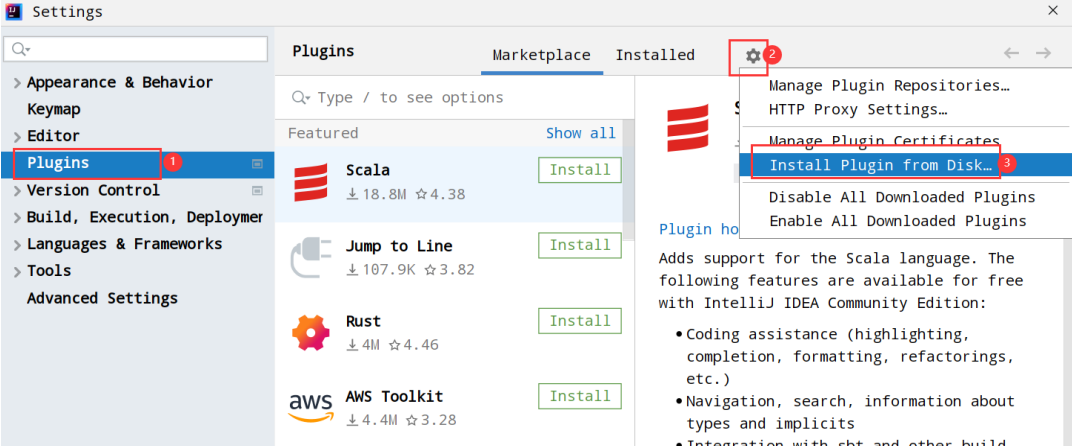Click the Scala plugin logo in list
Screen dimensions: 1072x446
[x=311, y=183]
